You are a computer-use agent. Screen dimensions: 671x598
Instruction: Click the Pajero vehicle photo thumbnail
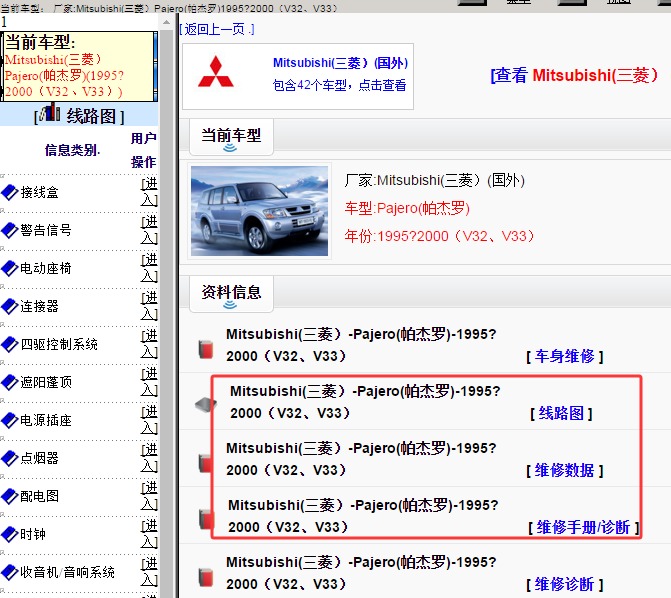click(x=259, y=211)
